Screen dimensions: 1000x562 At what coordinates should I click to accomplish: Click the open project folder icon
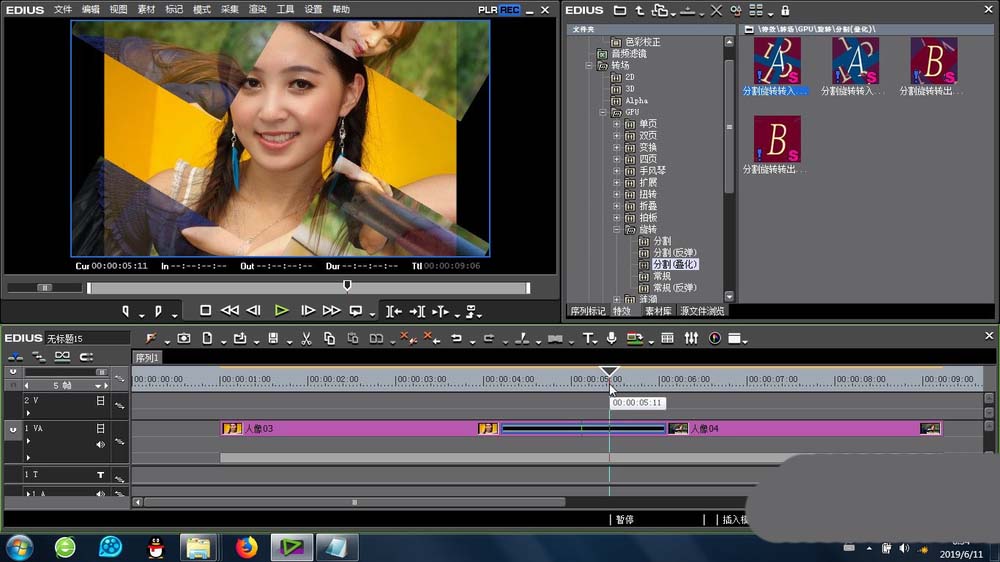[240, 339]
